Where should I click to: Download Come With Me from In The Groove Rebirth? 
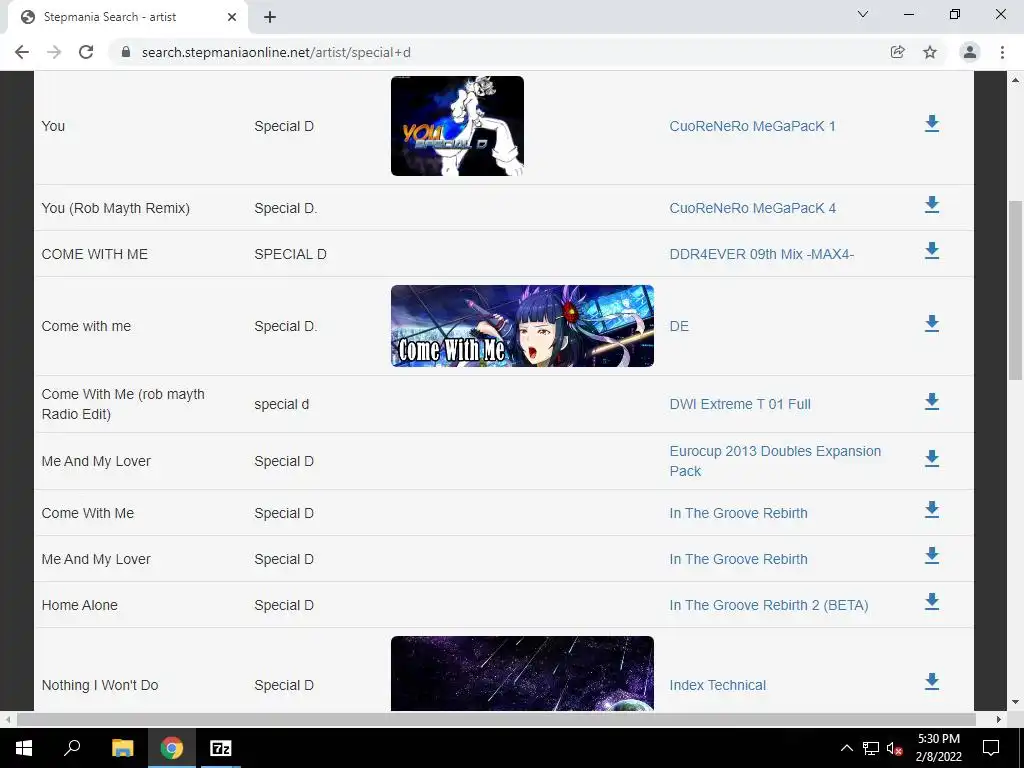point(932,510)
